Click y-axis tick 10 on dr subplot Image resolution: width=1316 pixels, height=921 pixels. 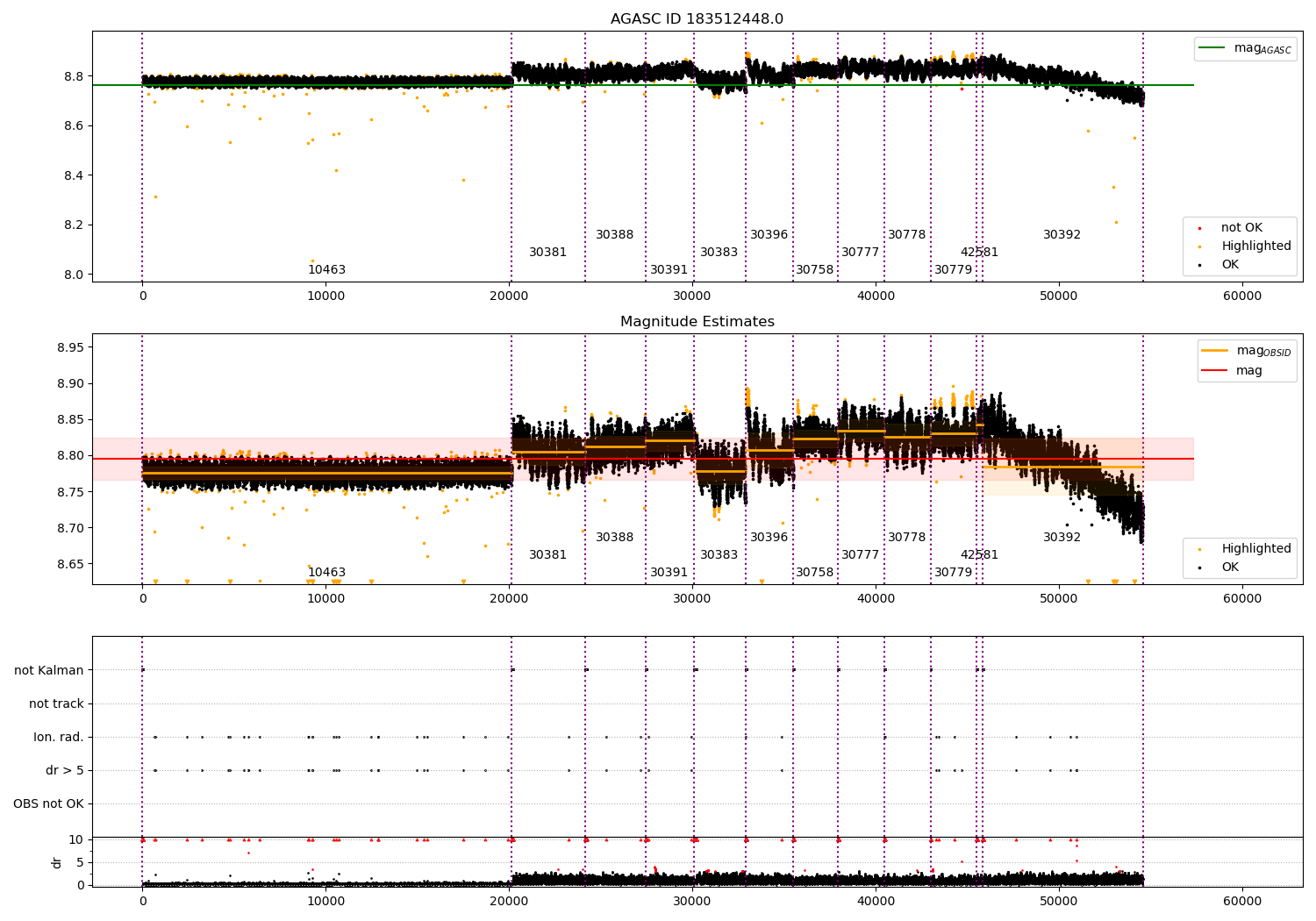click(x=76, y=840)
